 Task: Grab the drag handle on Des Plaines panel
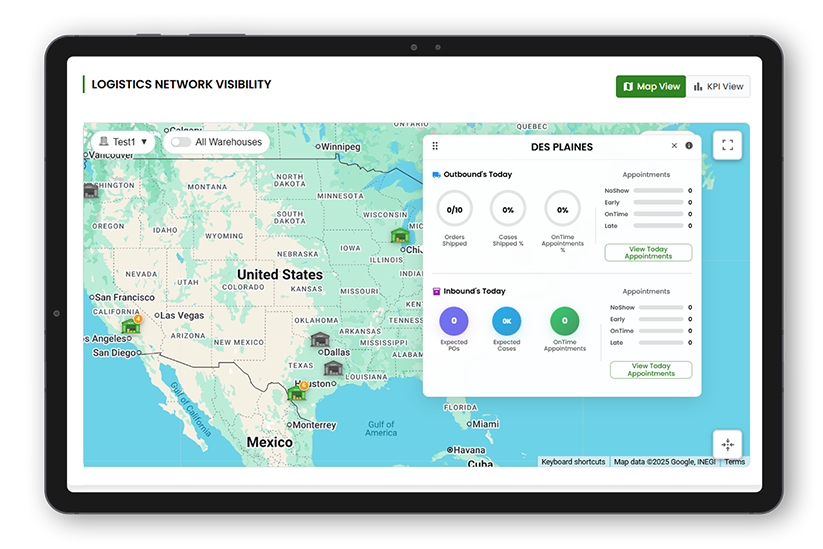coord(435,146)
